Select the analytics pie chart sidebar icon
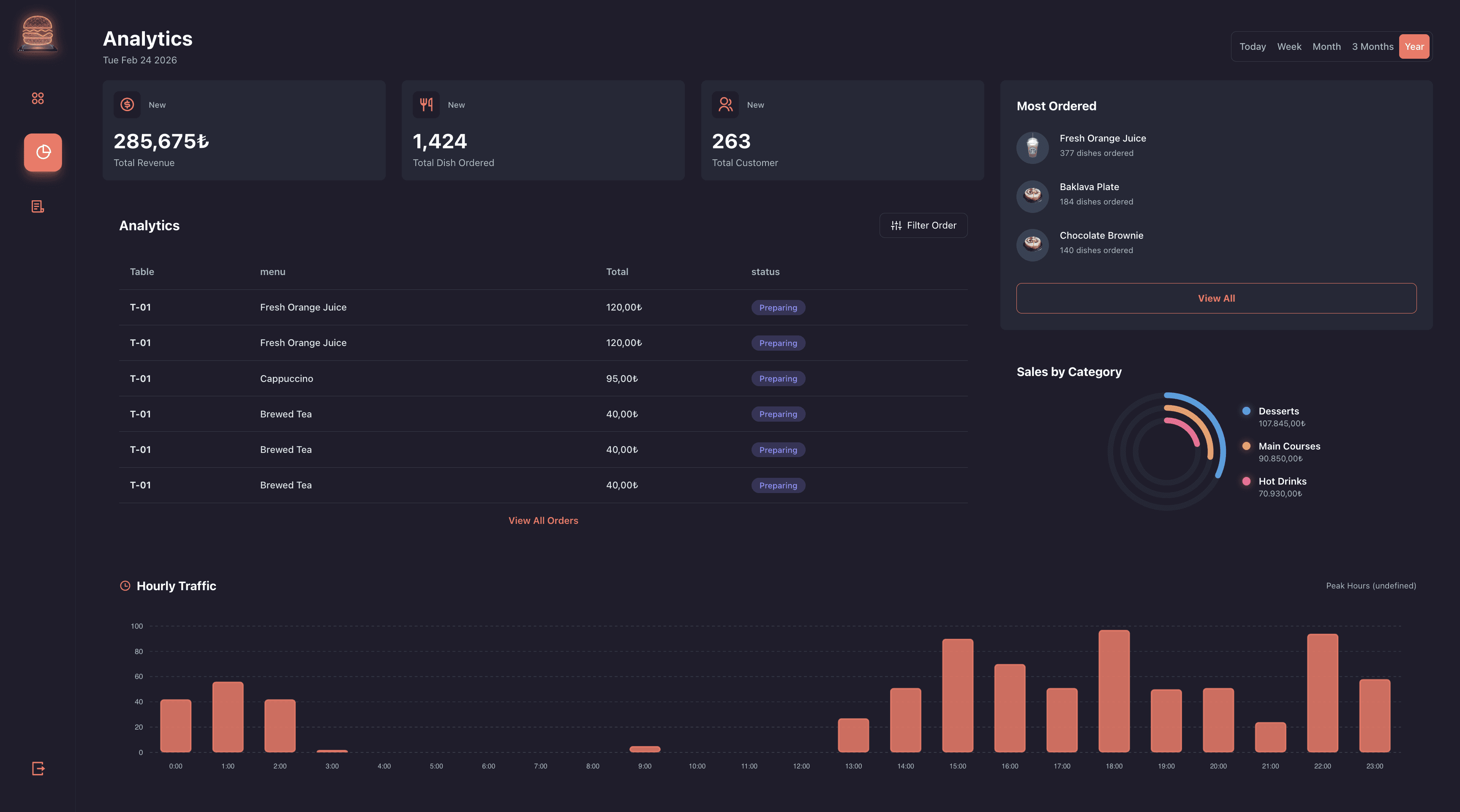This screenshot has height=812, width=1460. coord(43,153)
